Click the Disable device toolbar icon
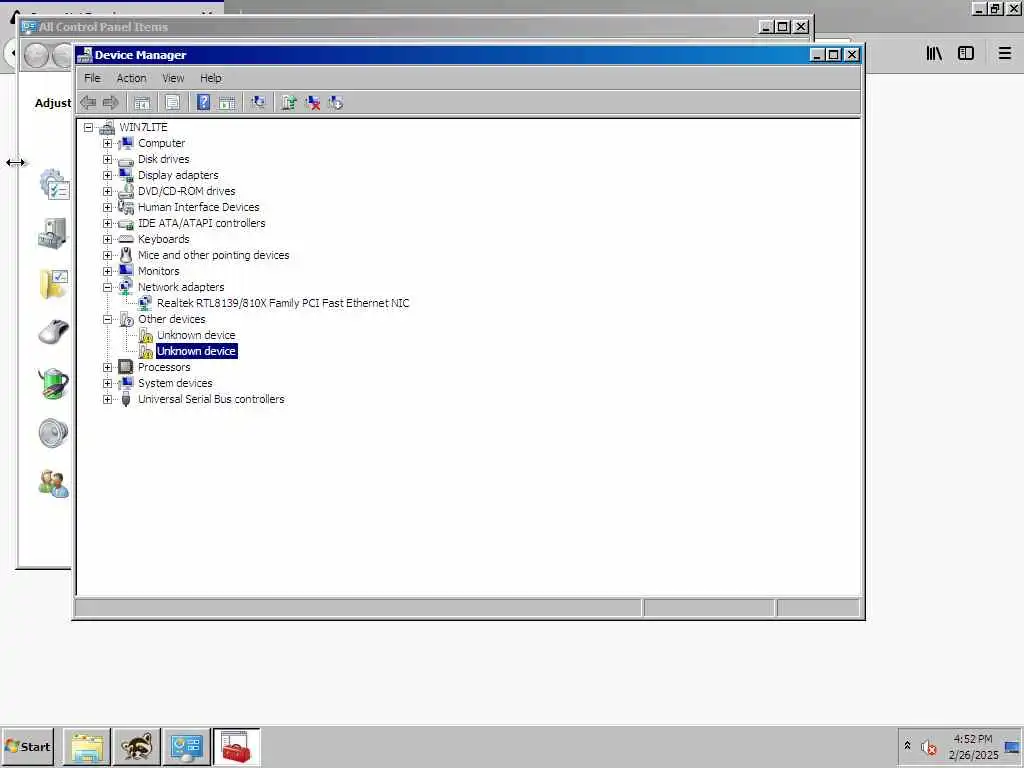This screenshot has width=1024, height=768. tap(336, 103)
